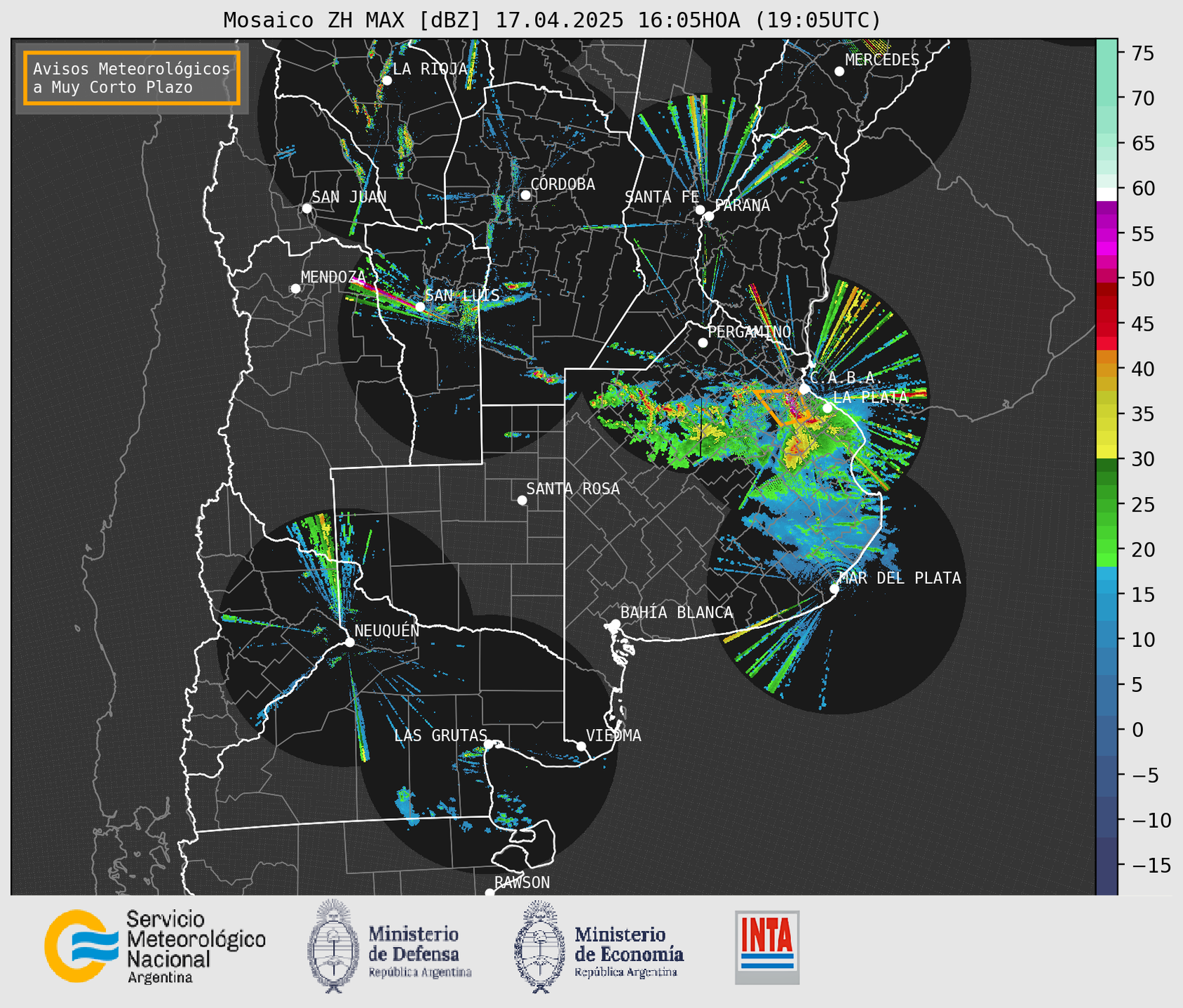Click the República Argentina text under Ministerio de Defensa
This screenshot has width=1183, height=1008.
(x=420, y=972)
